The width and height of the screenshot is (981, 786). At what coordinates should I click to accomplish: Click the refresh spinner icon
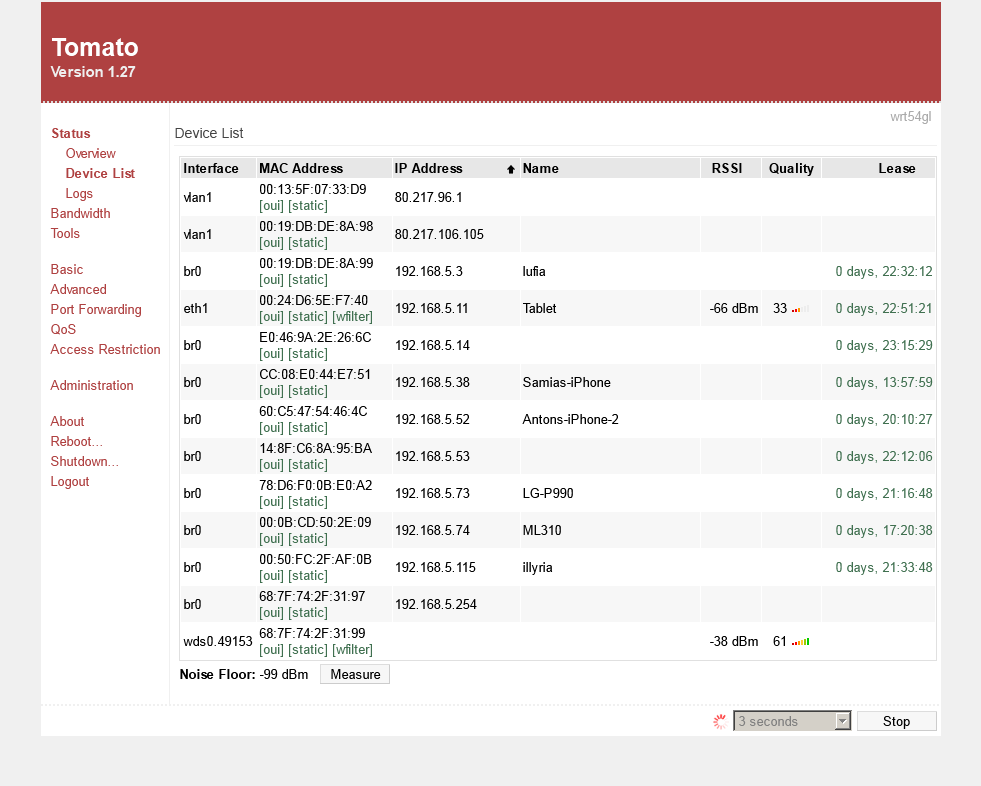click(719, 721)
